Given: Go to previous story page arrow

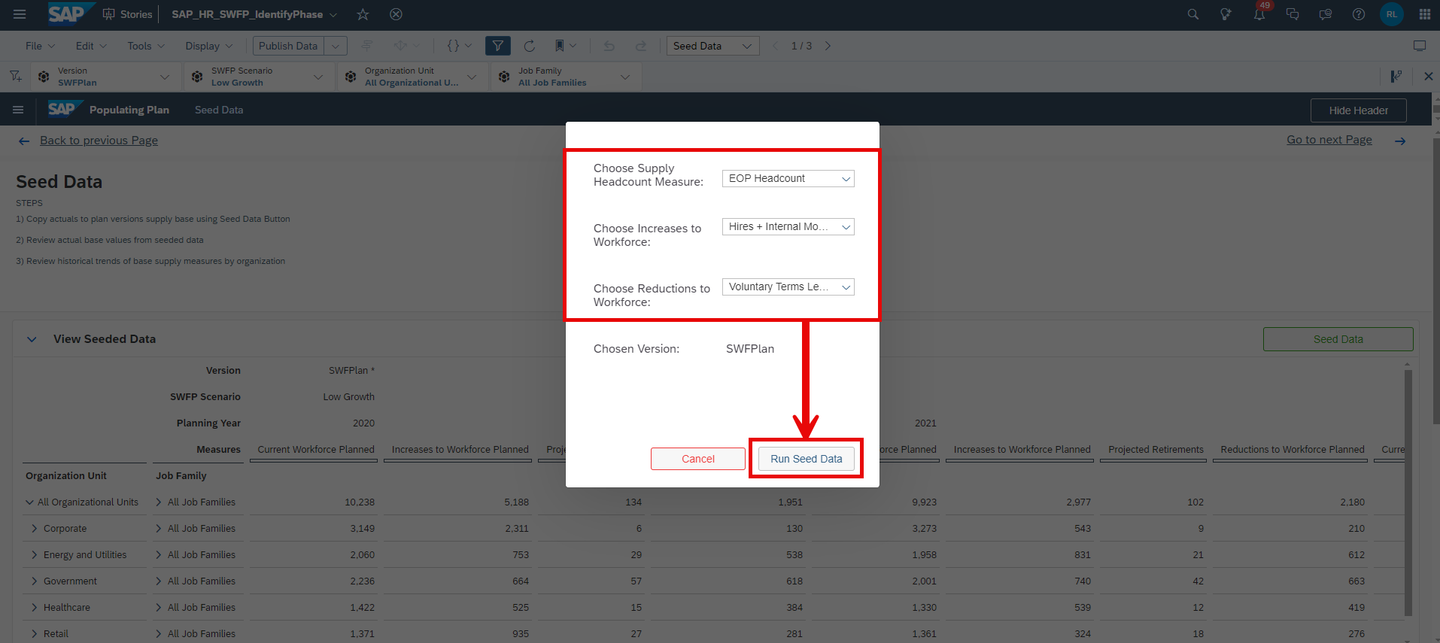Looking at the screenshot, I should 774,46.
